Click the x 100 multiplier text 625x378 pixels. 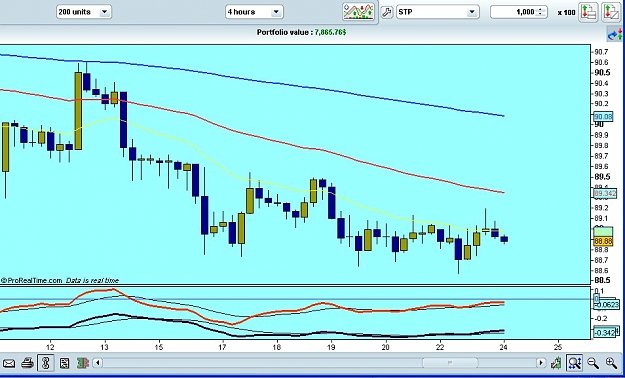(566, 12)
